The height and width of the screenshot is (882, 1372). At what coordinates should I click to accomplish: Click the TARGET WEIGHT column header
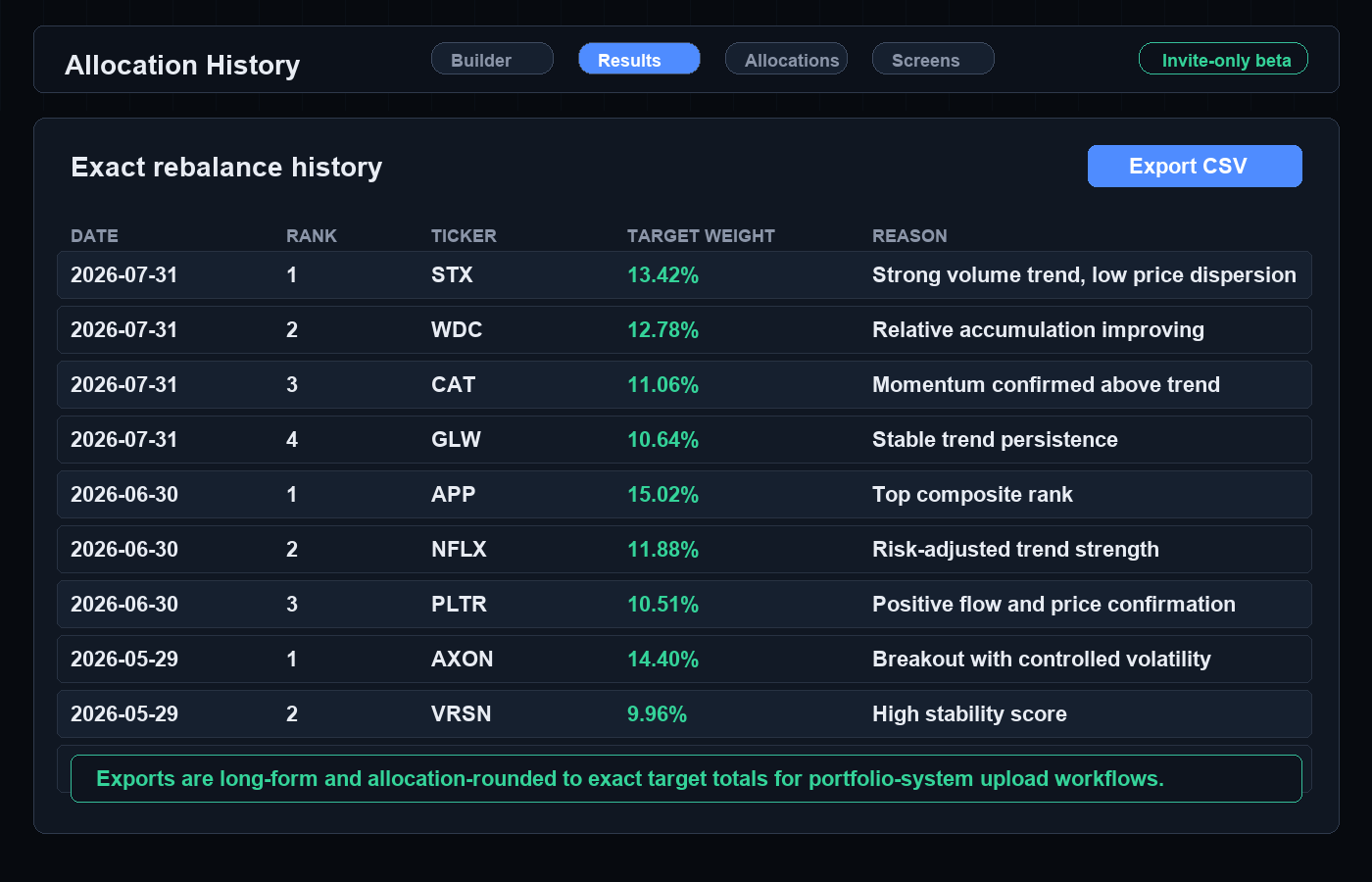click(x=701, y=236)
